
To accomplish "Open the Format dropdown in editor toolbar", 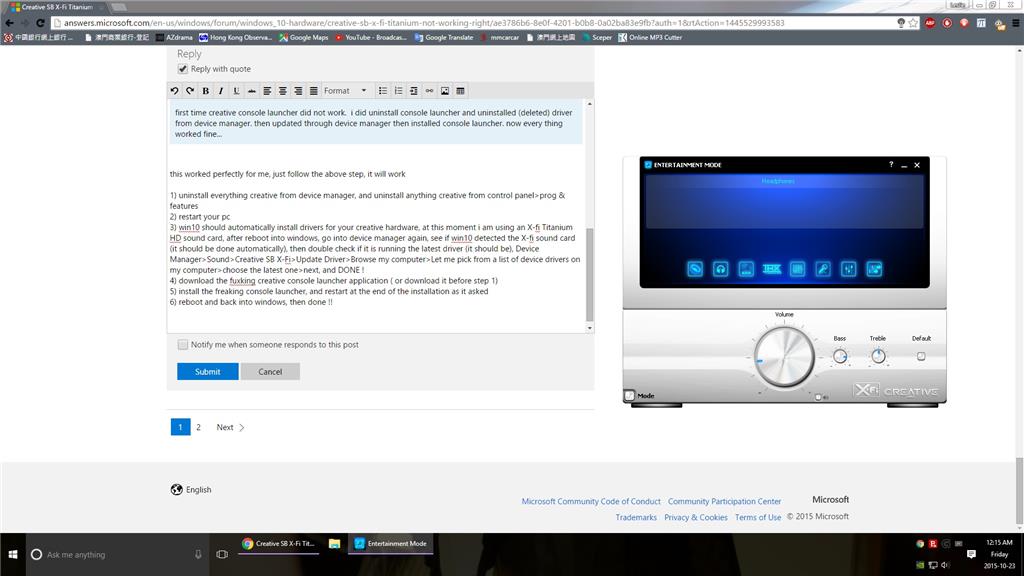I will click(x=345, y=91).
